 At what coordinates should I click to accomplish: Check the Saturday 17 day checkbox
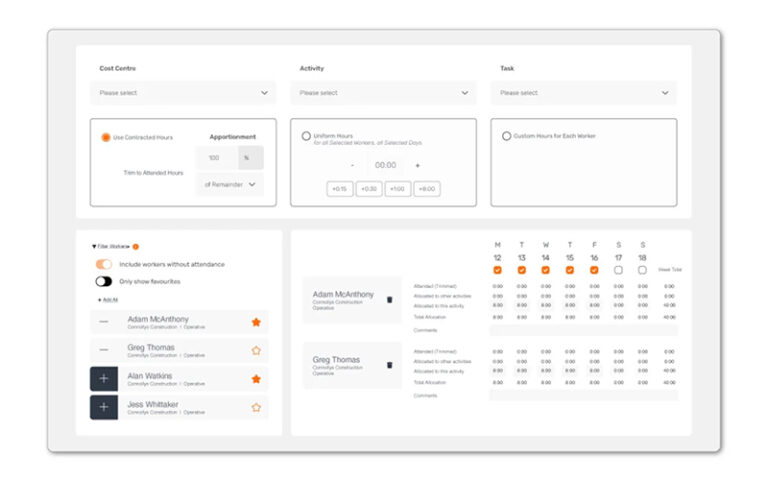pyautogui.click(x=618, y=270)
